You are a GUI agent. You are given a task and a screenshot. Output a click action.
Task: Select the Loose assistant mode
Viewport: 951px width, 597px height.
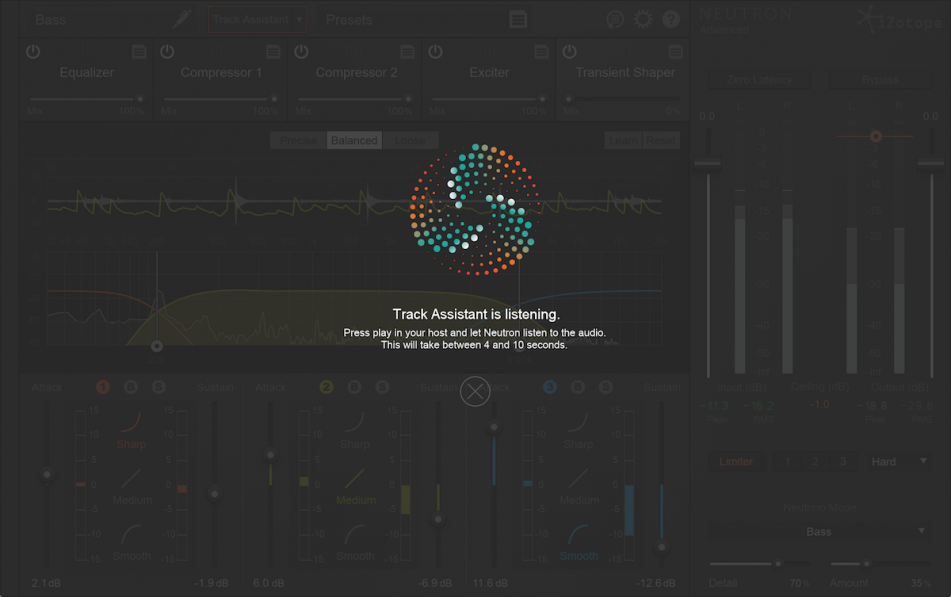411,140
